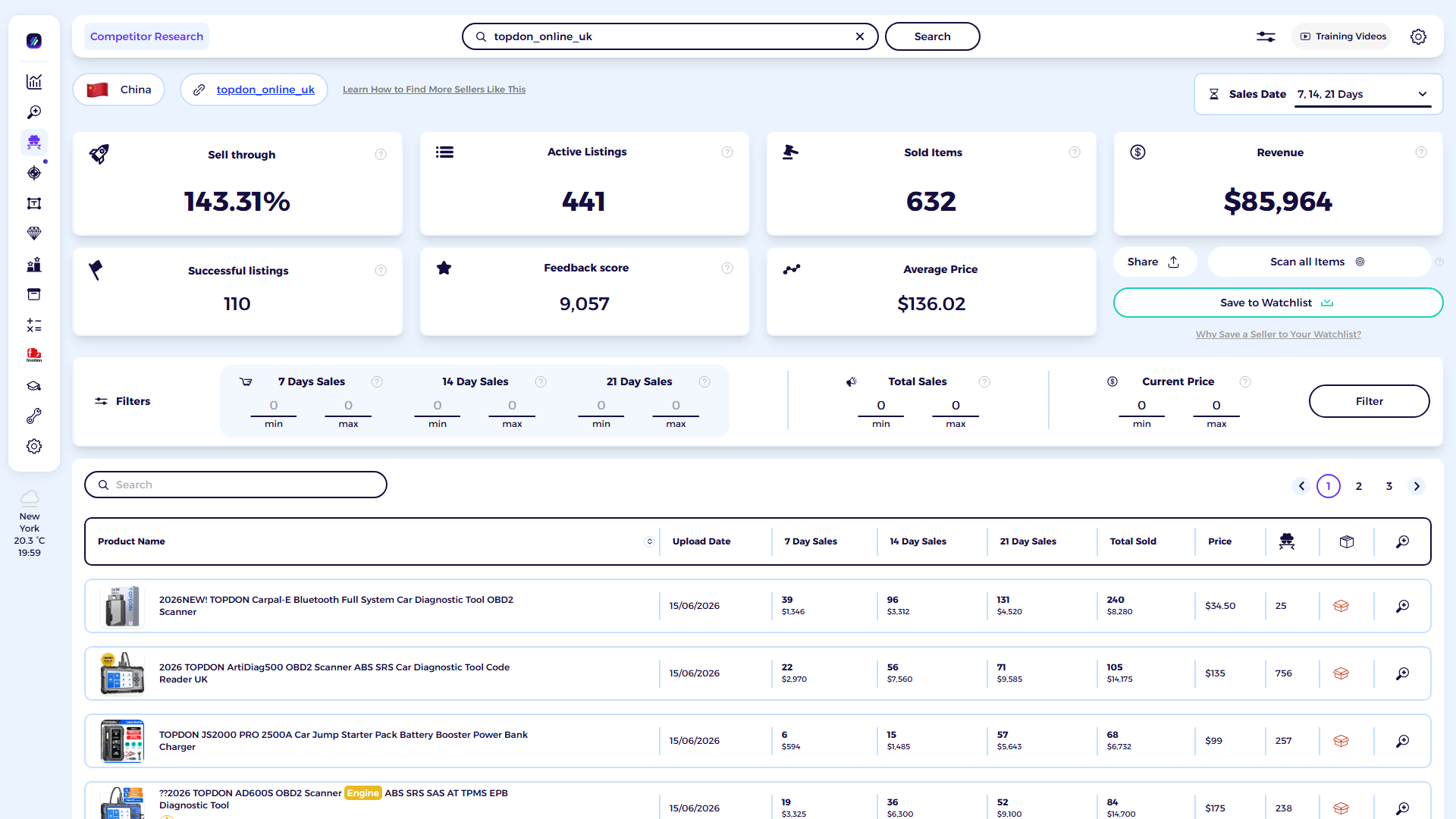
Task: Open the box icon for ArtiDiag500 row
Action: coord(1341,673)
